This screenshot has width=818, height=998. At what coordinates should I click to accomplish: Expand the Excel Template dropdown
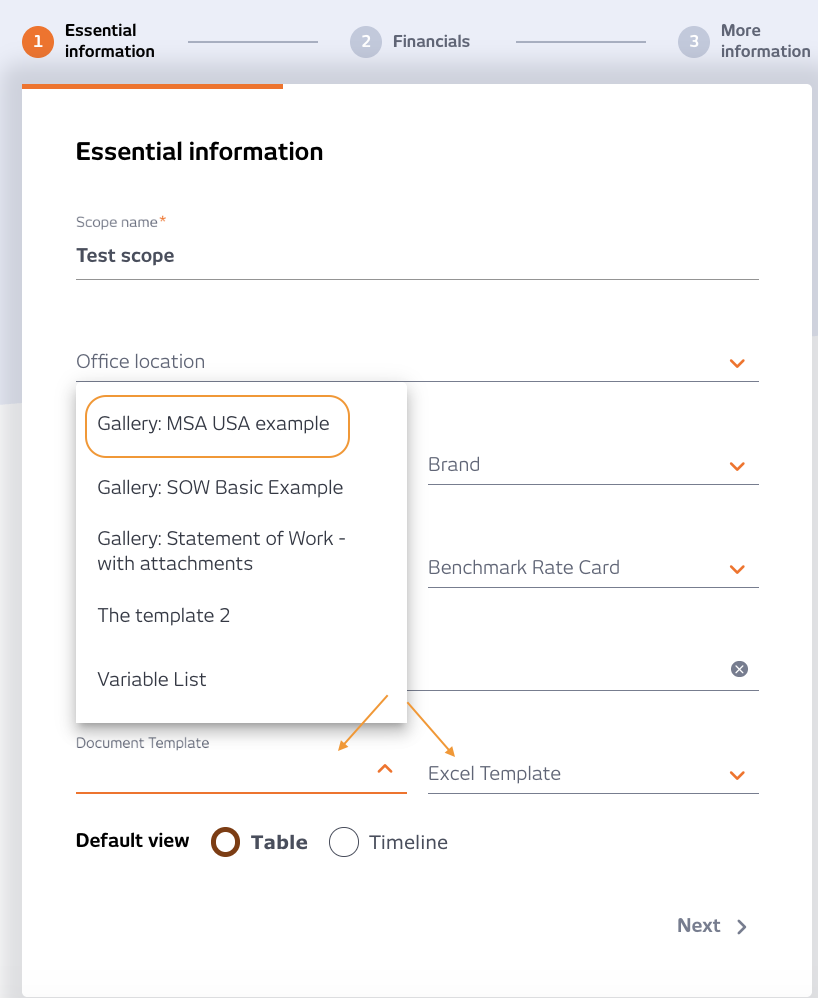(737, 775)
